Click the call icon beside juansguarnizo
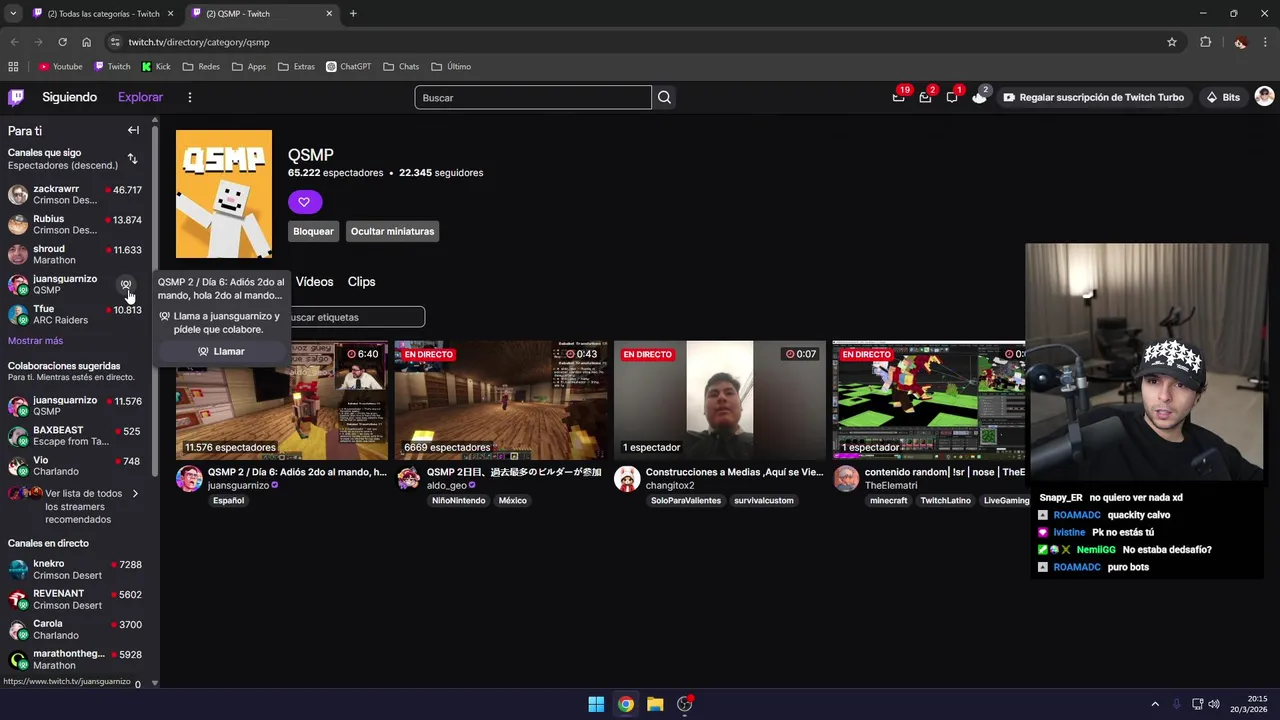 126,284
